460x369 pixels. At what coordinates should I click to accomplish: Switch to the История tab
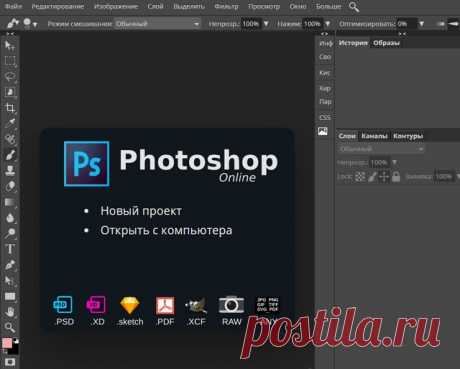[353, 43]
